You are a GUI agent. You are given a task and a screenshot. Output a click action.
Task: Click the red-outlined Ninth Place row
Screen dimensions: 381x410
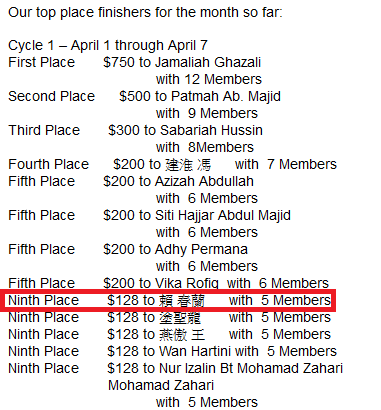tap(168, 301)
